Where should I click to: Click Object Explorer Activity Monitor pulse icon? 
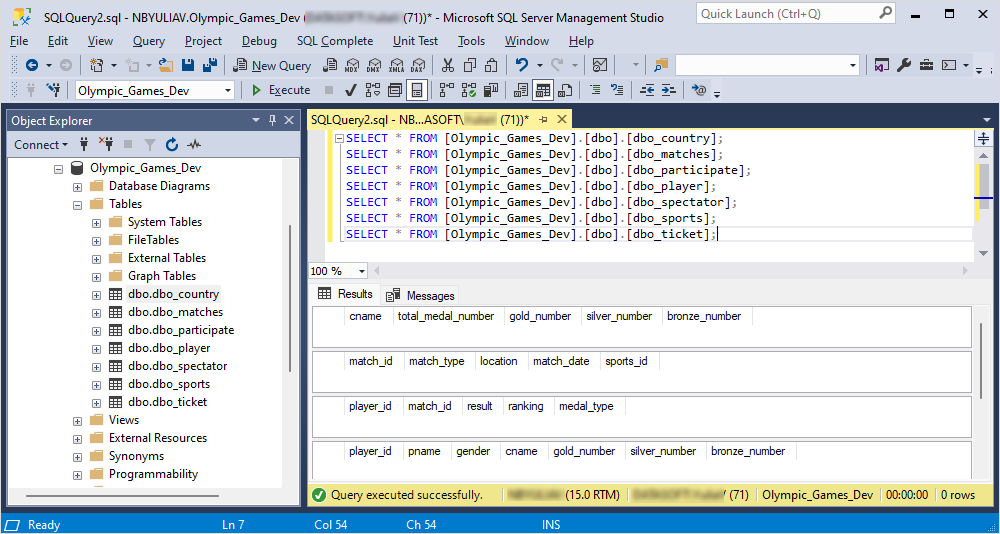pyautogui.click(x=194, y=145)
